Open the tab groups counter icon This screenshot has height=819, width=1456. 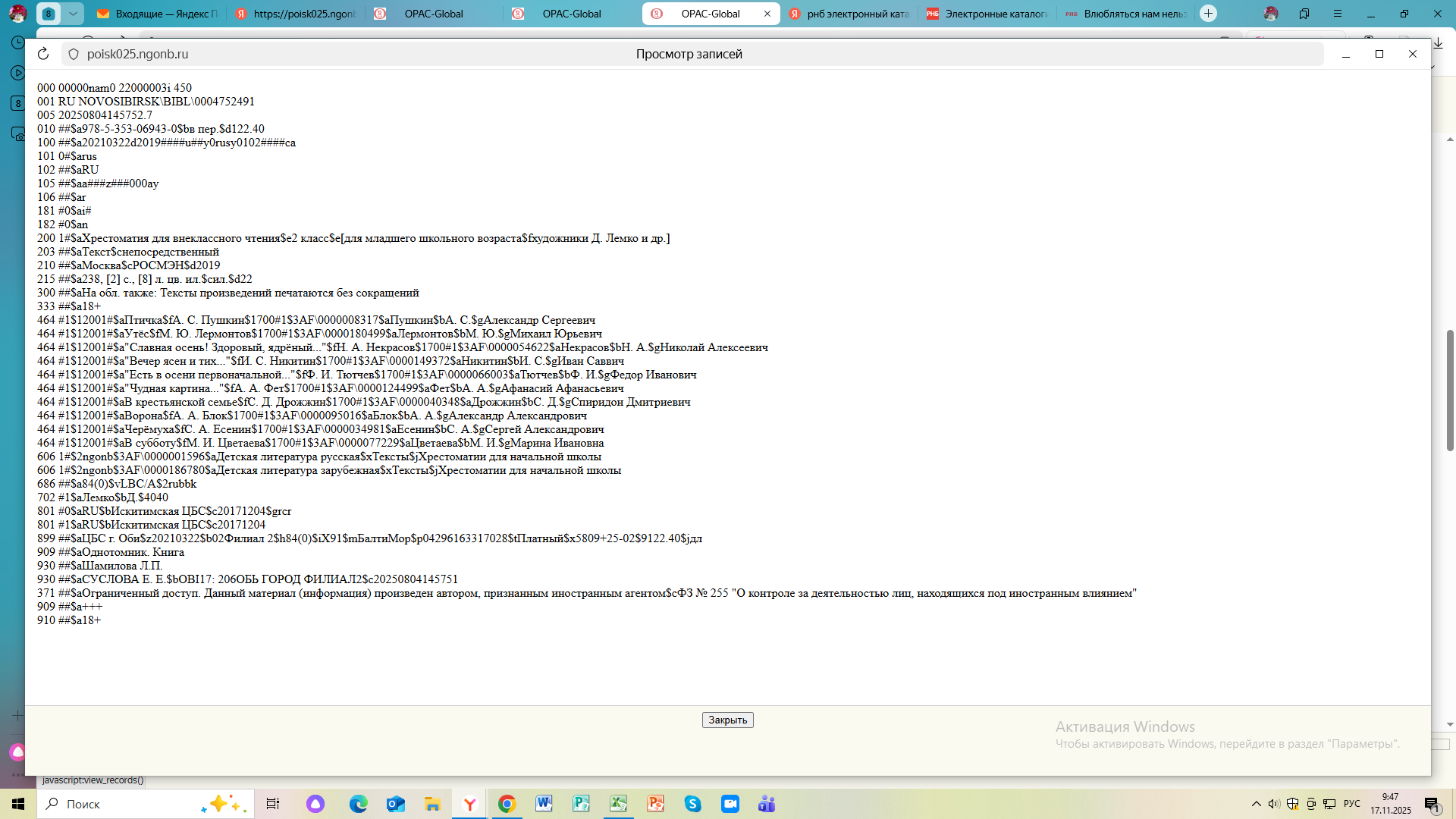49,14
